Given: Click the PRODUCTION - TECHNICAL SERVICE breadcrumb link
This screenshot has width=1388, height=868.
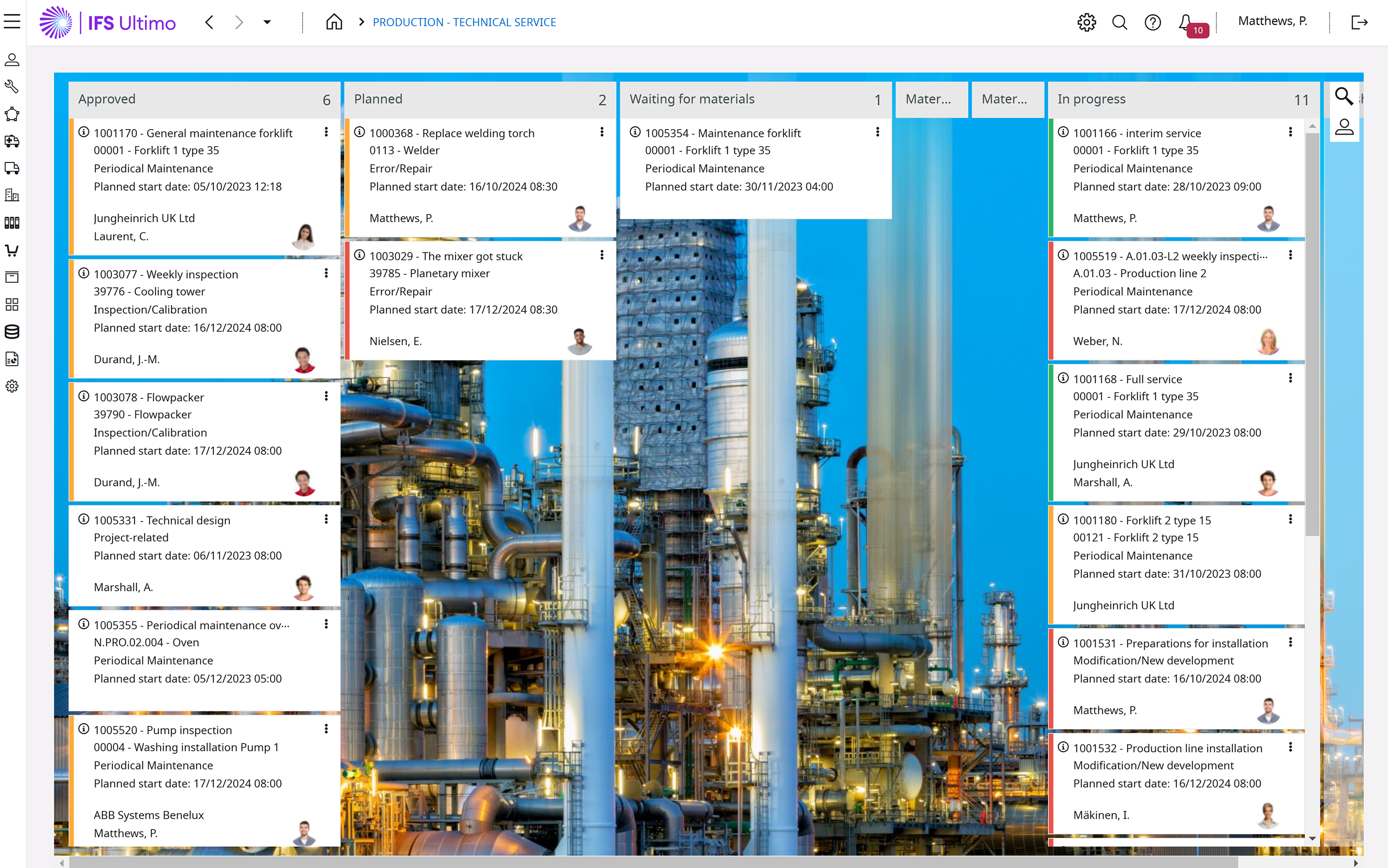Looking at the screenshot, I should coord(464,22).
